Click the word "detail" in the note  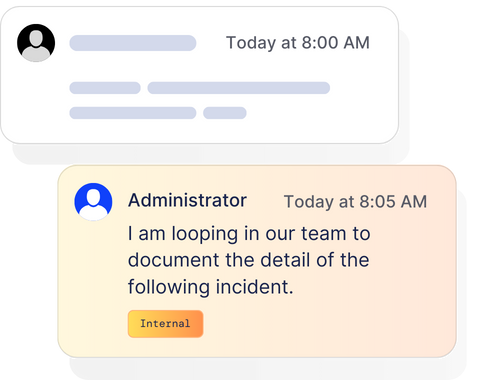285,260
